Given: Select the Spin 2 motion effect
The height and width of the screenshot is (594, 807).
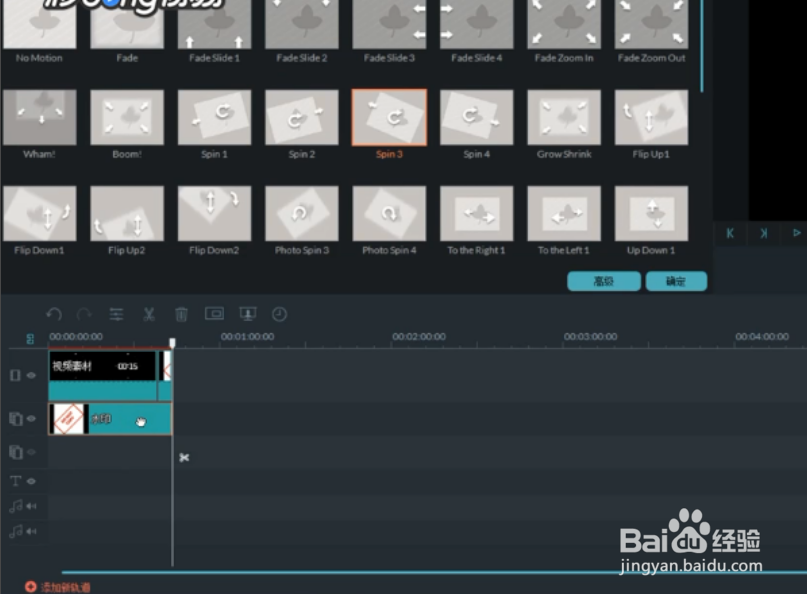Looking at the screenshot, I should point(302,117).
